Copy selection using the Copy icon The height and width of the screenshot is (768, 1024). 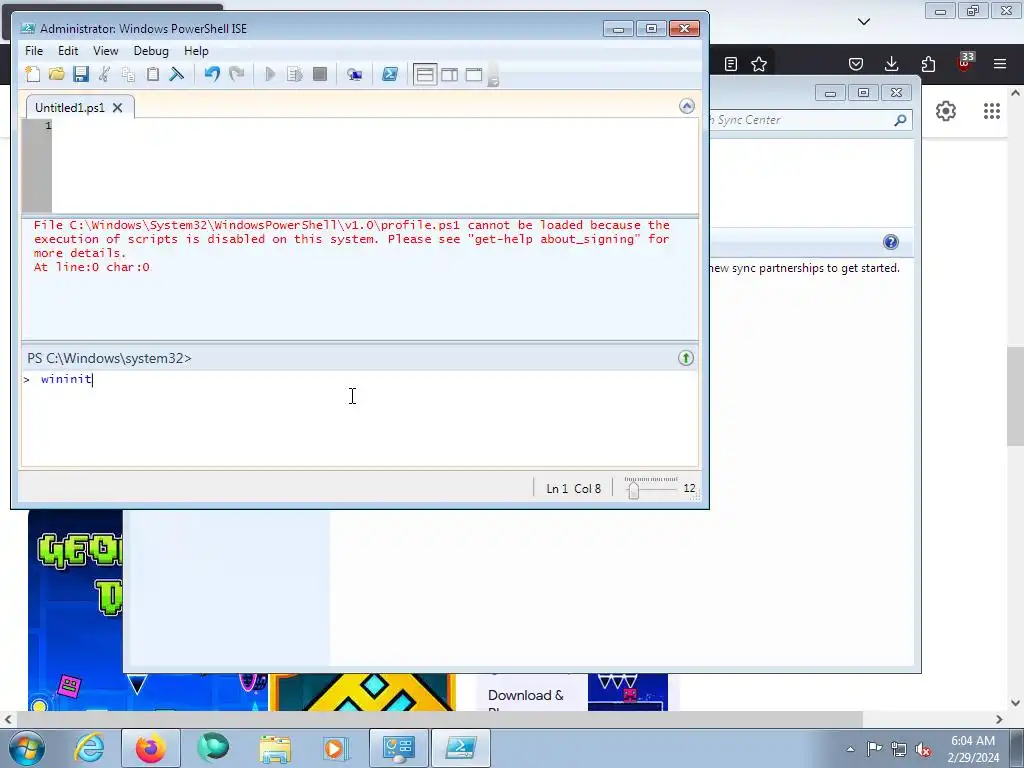point(129,74)
